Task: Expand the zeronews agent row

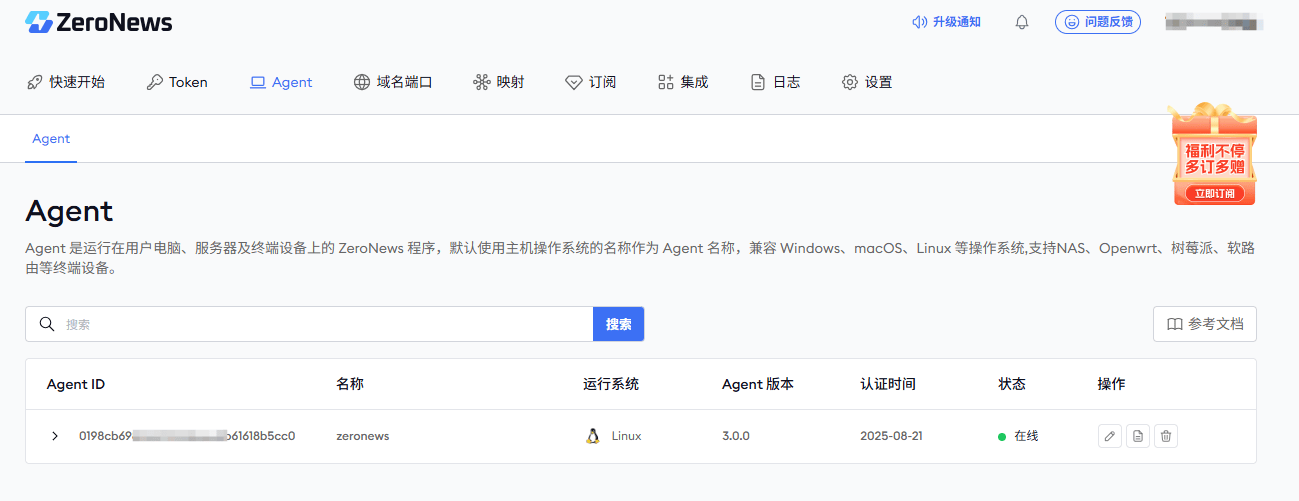Action: (x=55, y=436)
